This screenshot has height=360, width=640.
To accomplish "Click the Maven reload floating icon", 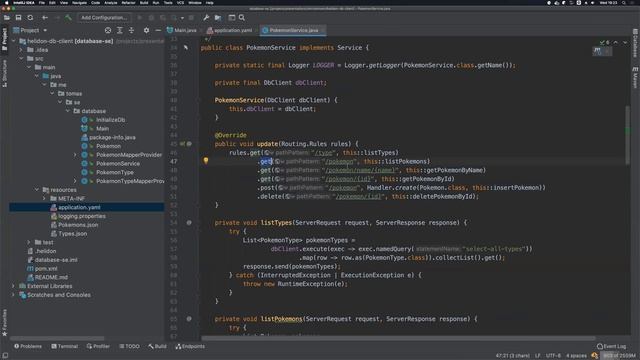I will click(598, 51).
